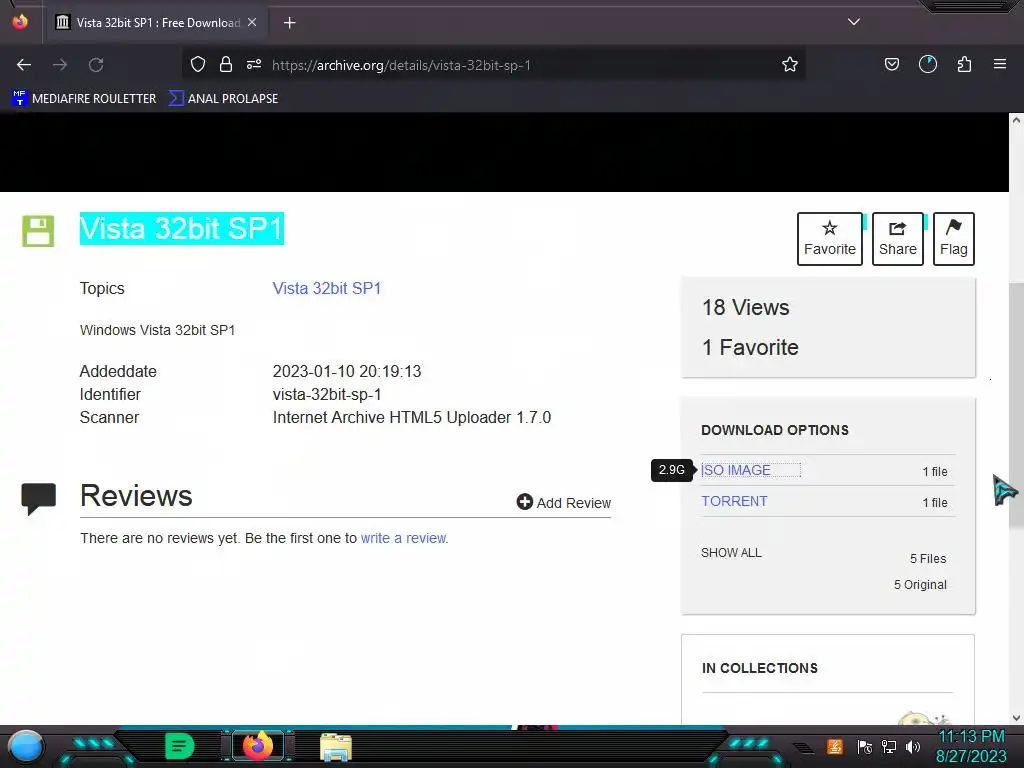Click the 5 Original files text
Image resolution: width=1024 pixels, height=768 pixels.
tap(920, 584)
